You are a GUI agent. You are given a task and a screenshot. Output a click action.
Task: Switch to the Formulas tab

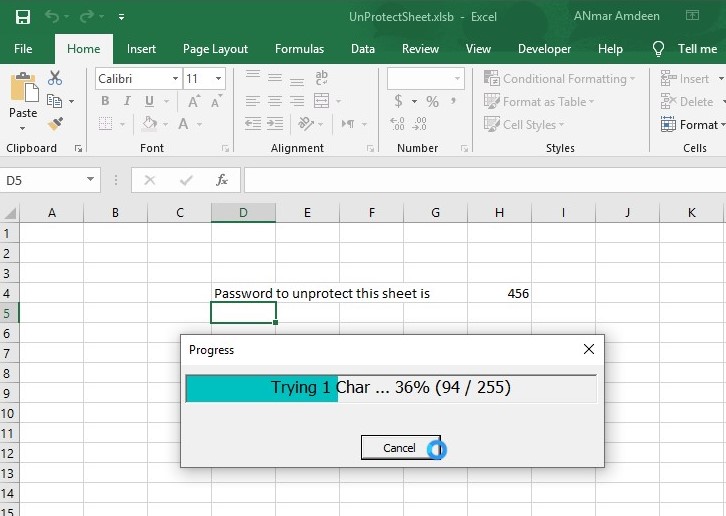[x=299, y=49]
